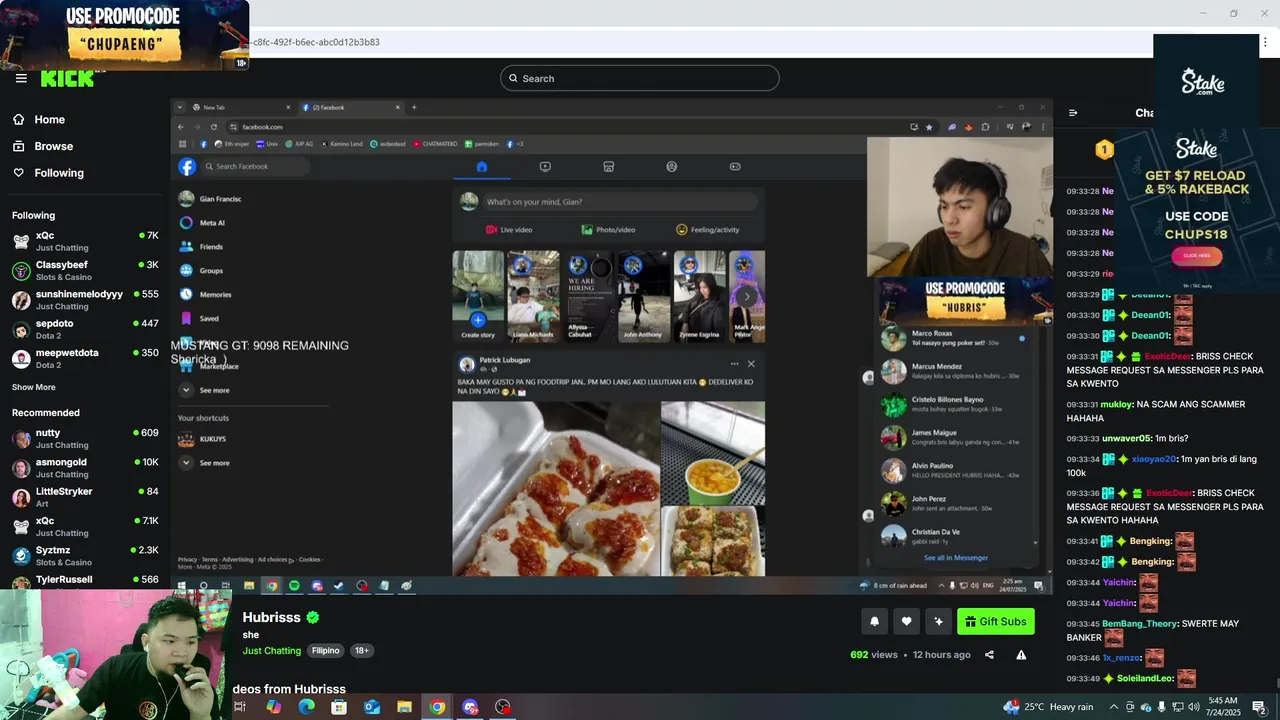The image size is (1280, 720).
Task: Select Facebook Video tab icon in stream
Action: pyautogui.click(x=545, y=167)
